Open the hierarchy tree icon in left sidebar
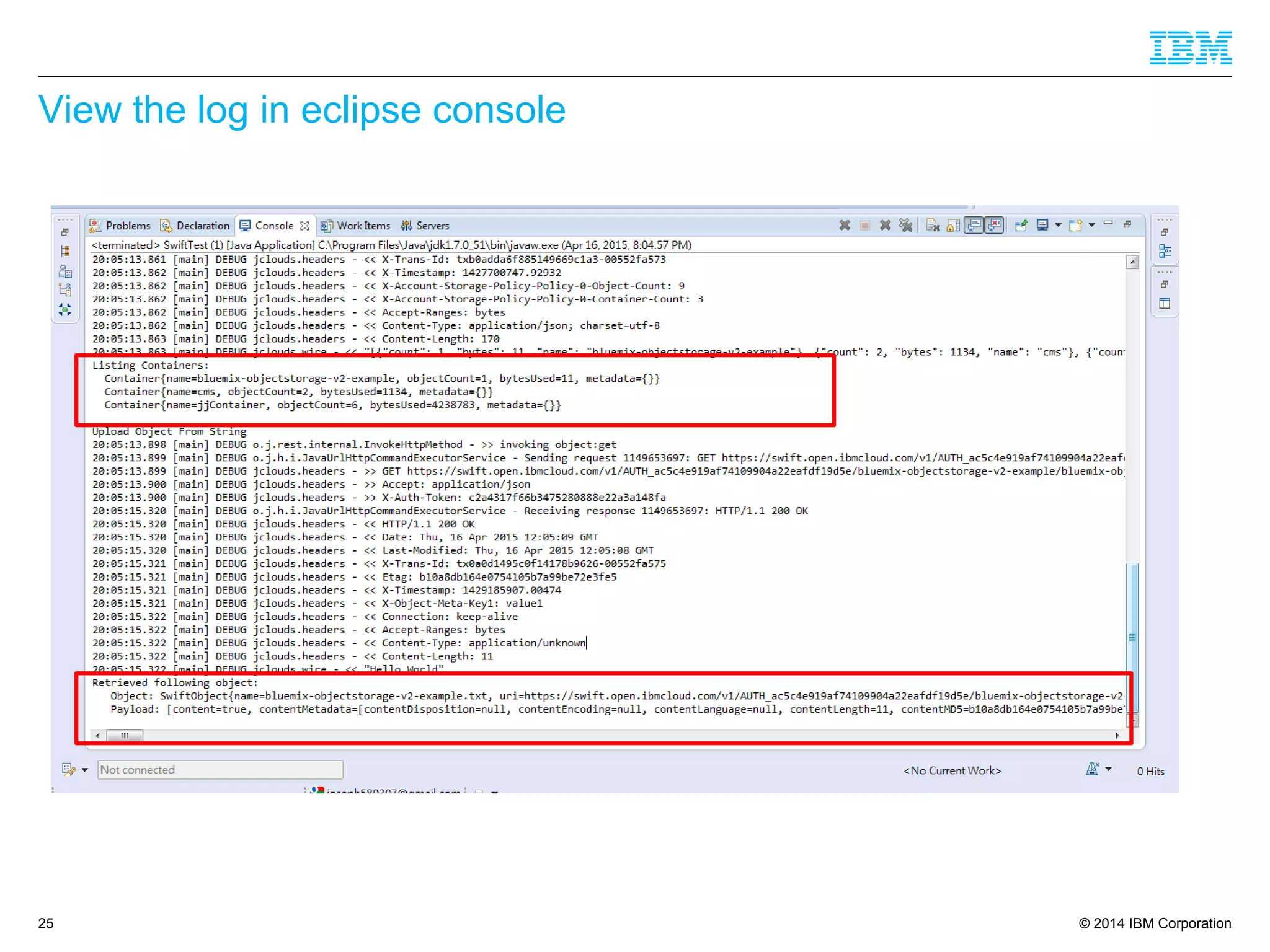The image size is (1270, 952). [65, 251]
